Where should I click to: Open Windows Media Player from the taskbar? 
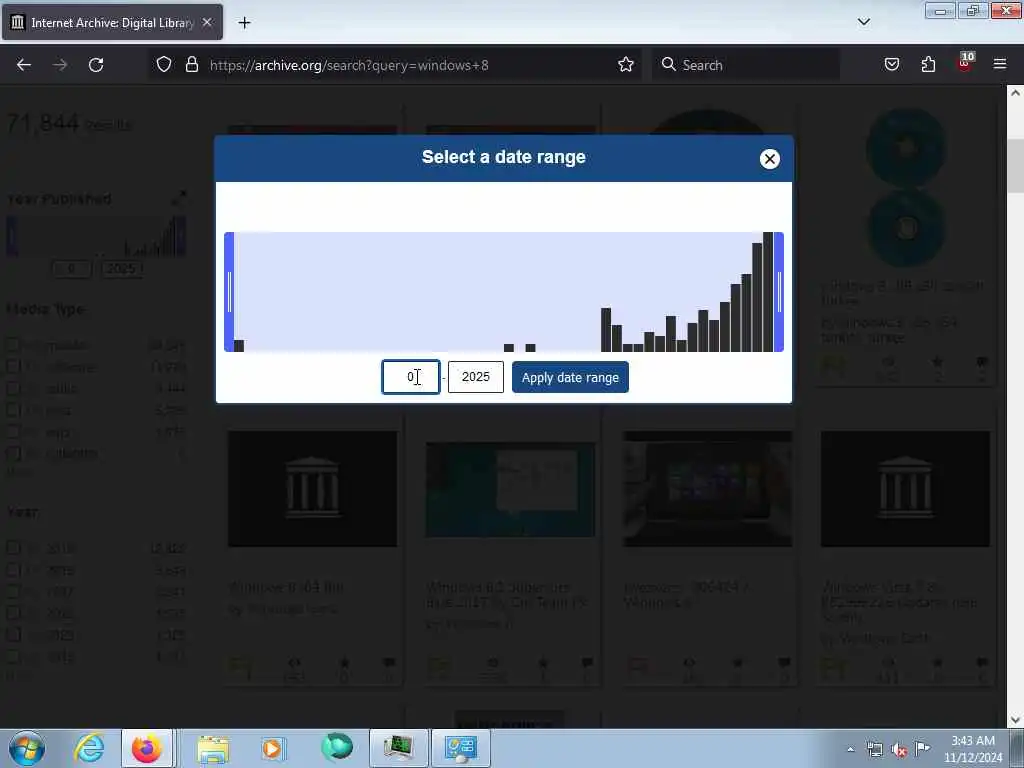[272, 748]
